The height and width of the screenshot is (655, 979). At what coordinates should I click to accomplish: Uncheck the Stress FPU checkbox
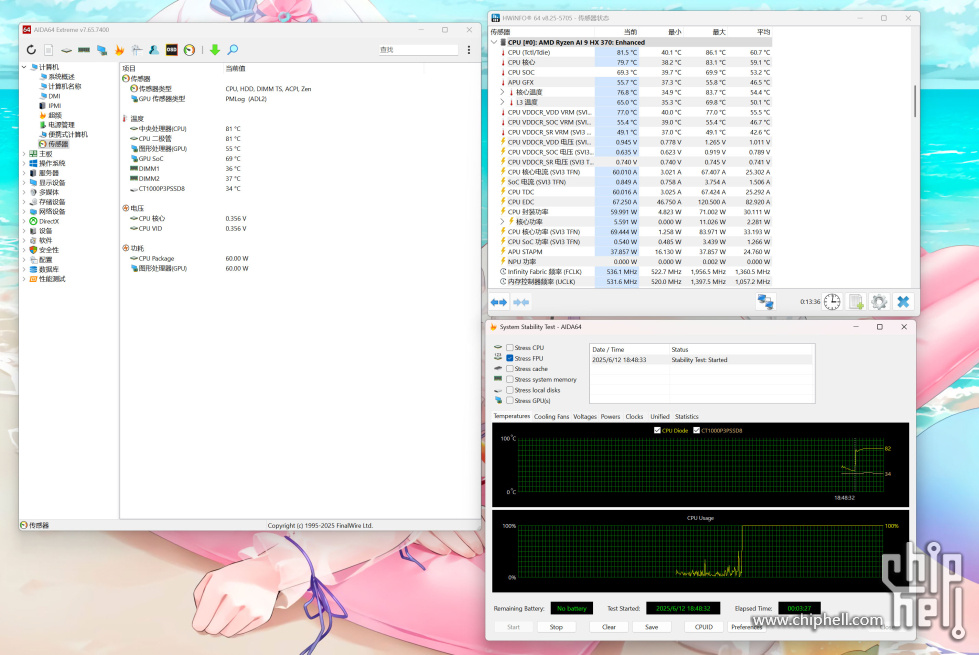510,358
